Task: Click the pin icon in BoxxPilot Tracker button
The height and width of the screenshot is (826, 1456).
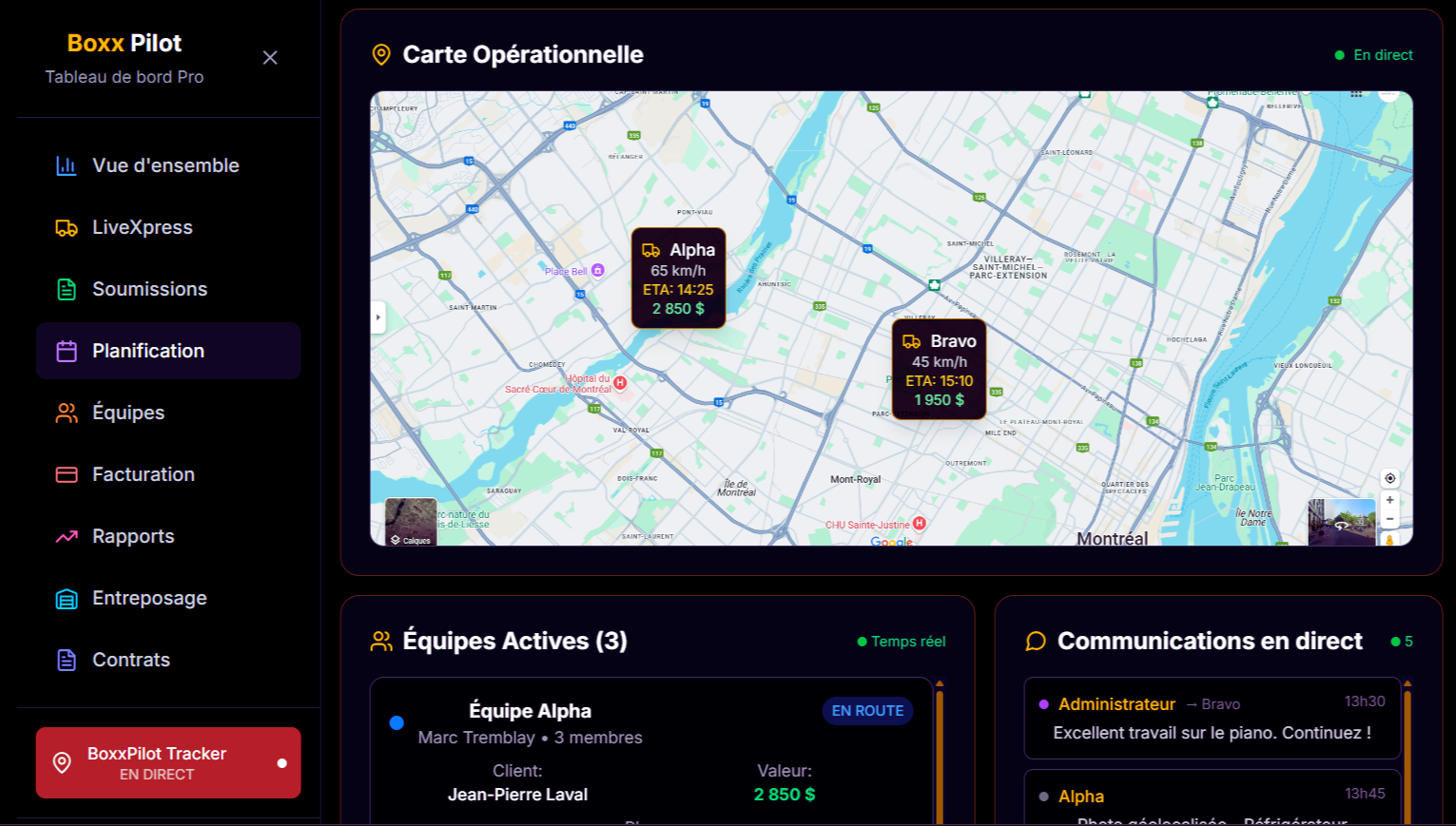Action: [x=62, y=763]
